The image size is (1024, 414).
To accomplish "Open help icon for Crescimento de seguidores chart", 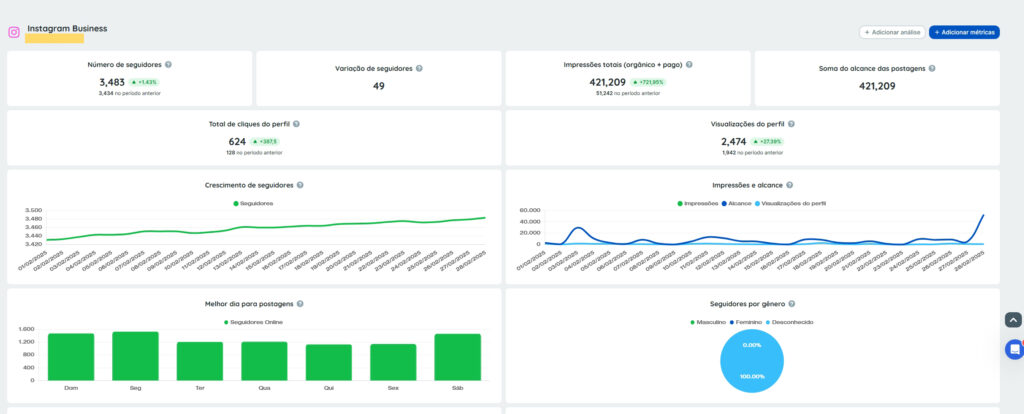I will point(300,185).
